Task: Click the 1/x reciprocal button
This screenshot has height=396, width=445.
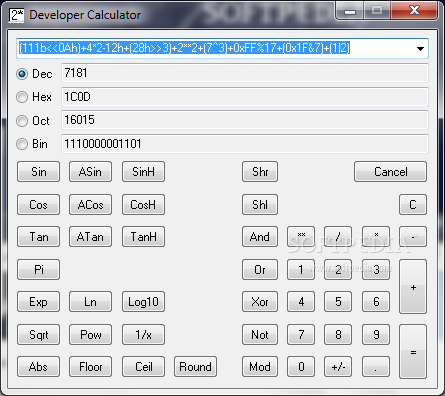Action: (x=143, y=334)
